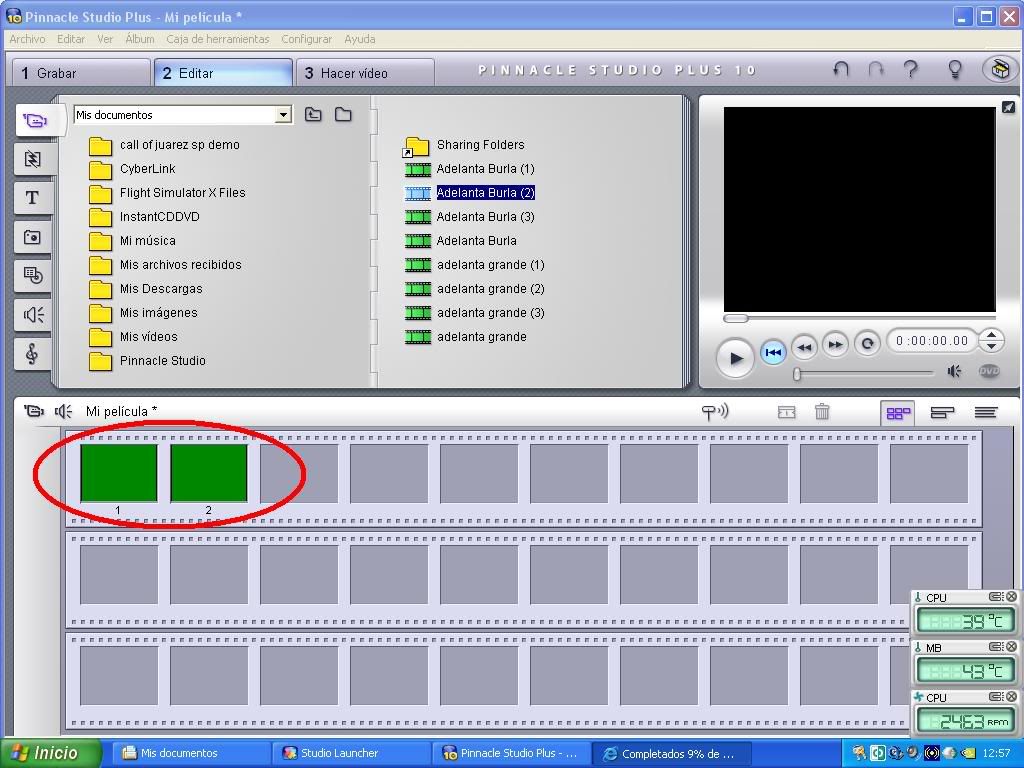Open the music album tab
The height and width of the screenshot is (768, 1024).
pos(33,354)
